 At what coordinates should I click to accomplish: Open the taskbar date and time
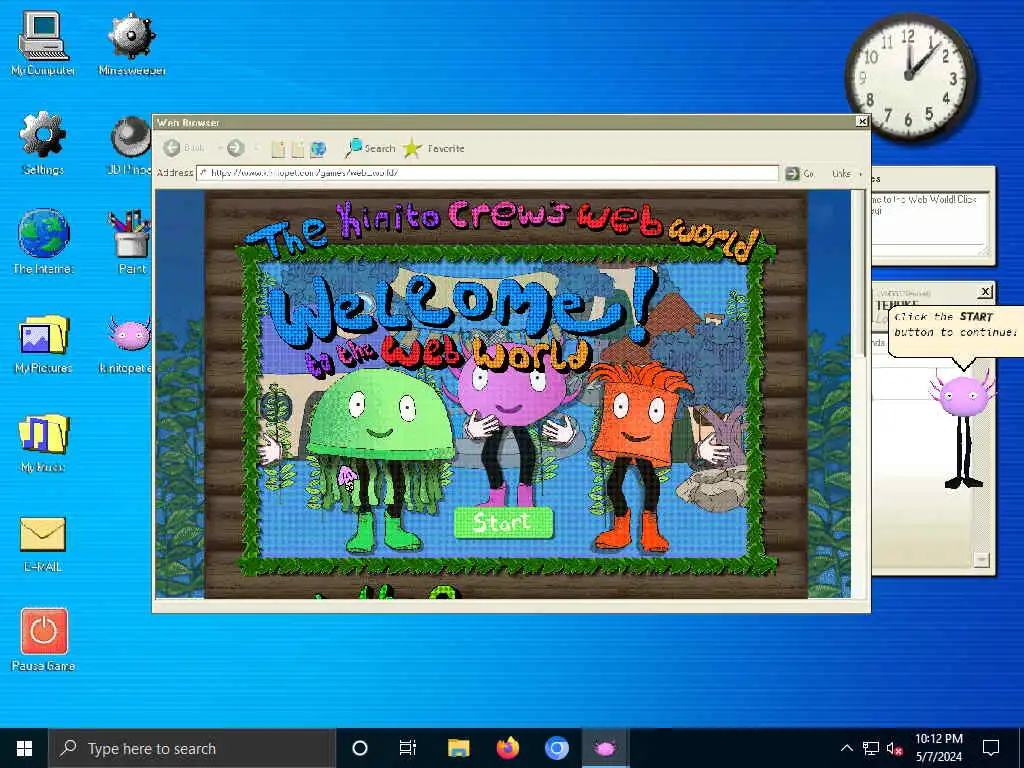[938, 748]
